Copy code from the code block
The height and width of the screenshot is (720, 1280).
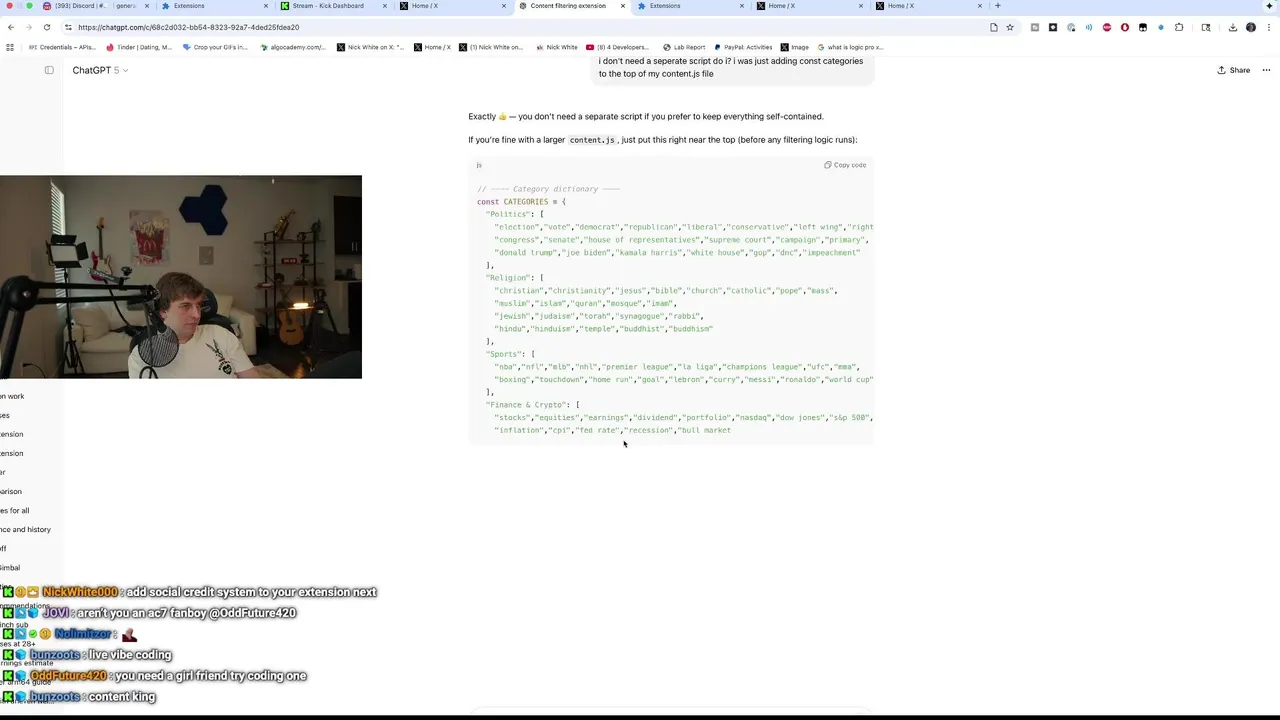point(845,165)
